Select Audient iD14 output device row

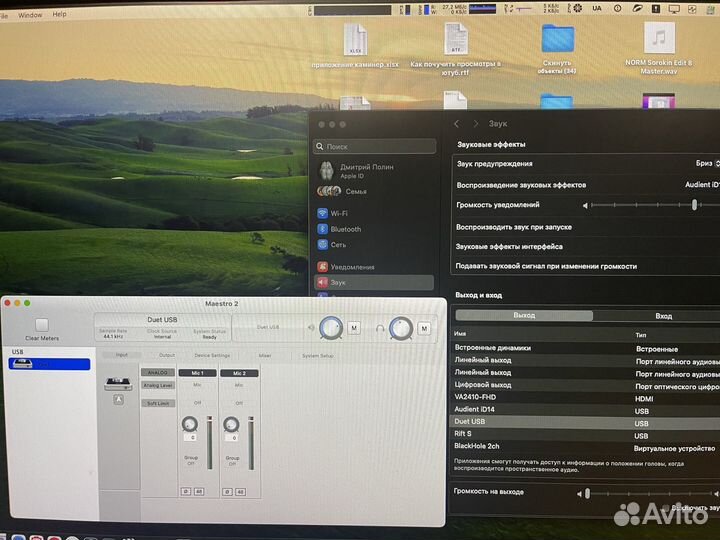pyautogui.click(x=586, y=410)
